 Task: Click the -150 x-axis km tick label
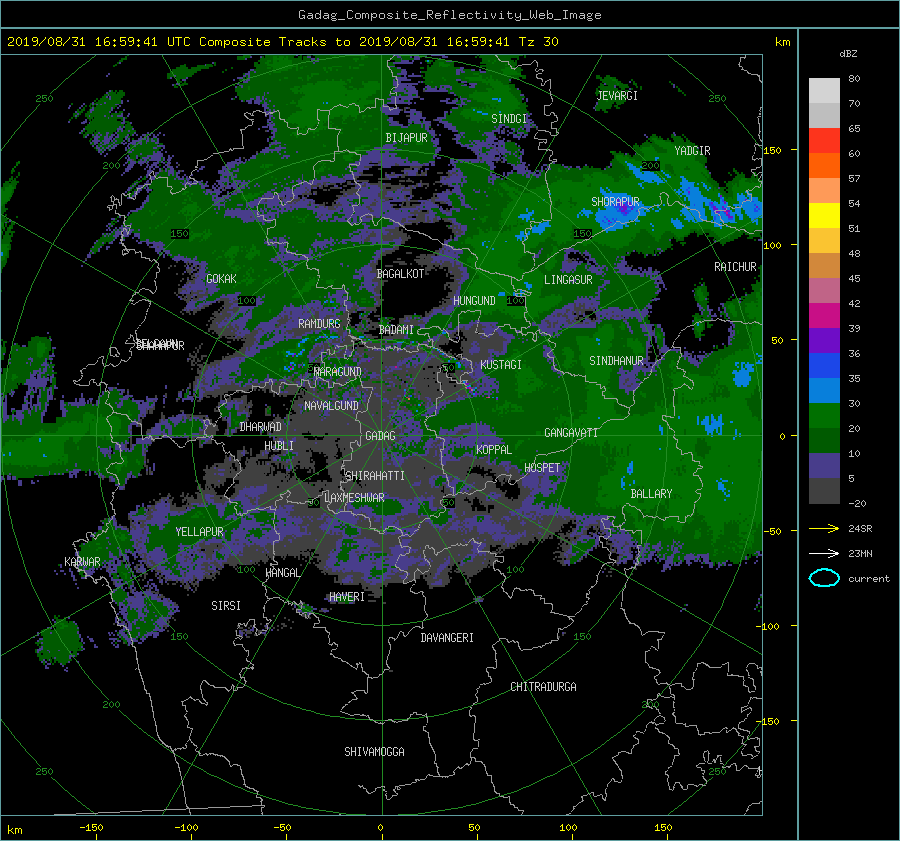[91, 828]
